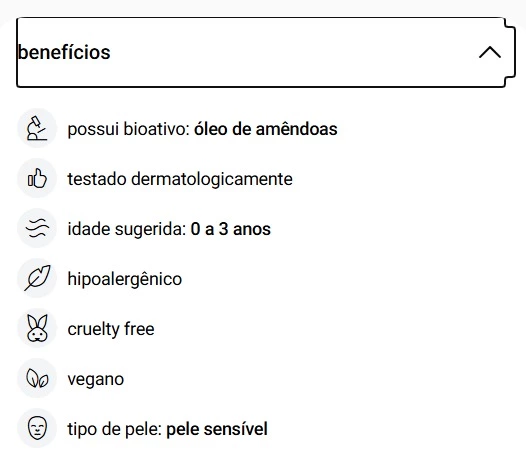Select the óleo de amêndoas text
The height and width of the screenshot is (453, 526).
pos(266,129)
